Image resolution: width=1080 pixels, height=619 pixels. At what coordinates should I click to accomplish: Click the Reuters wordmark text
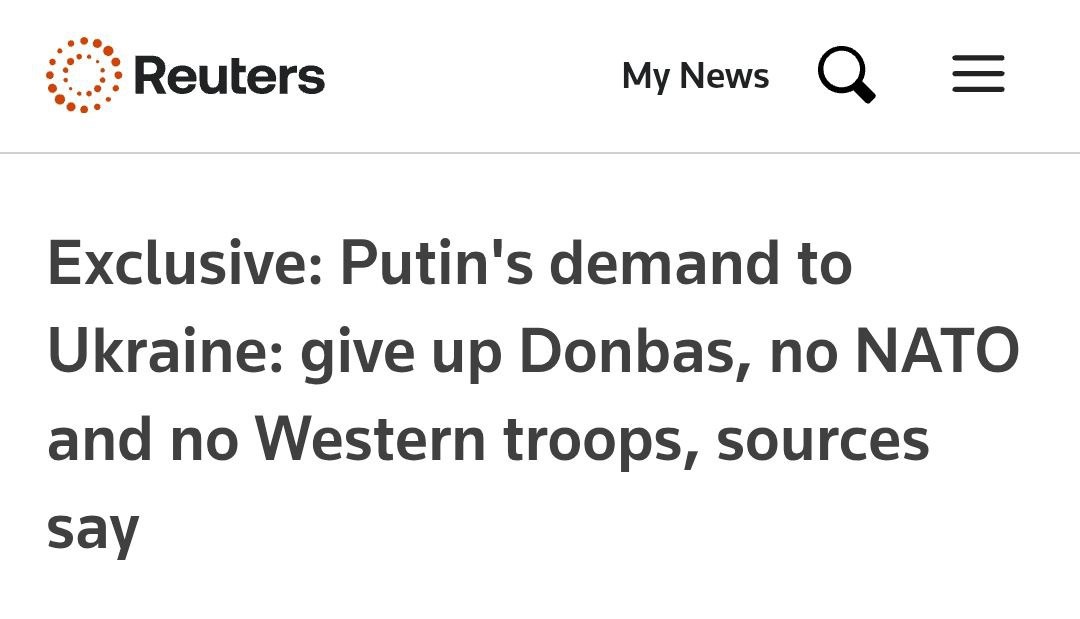pyautogui.click(x=229, y=76)
